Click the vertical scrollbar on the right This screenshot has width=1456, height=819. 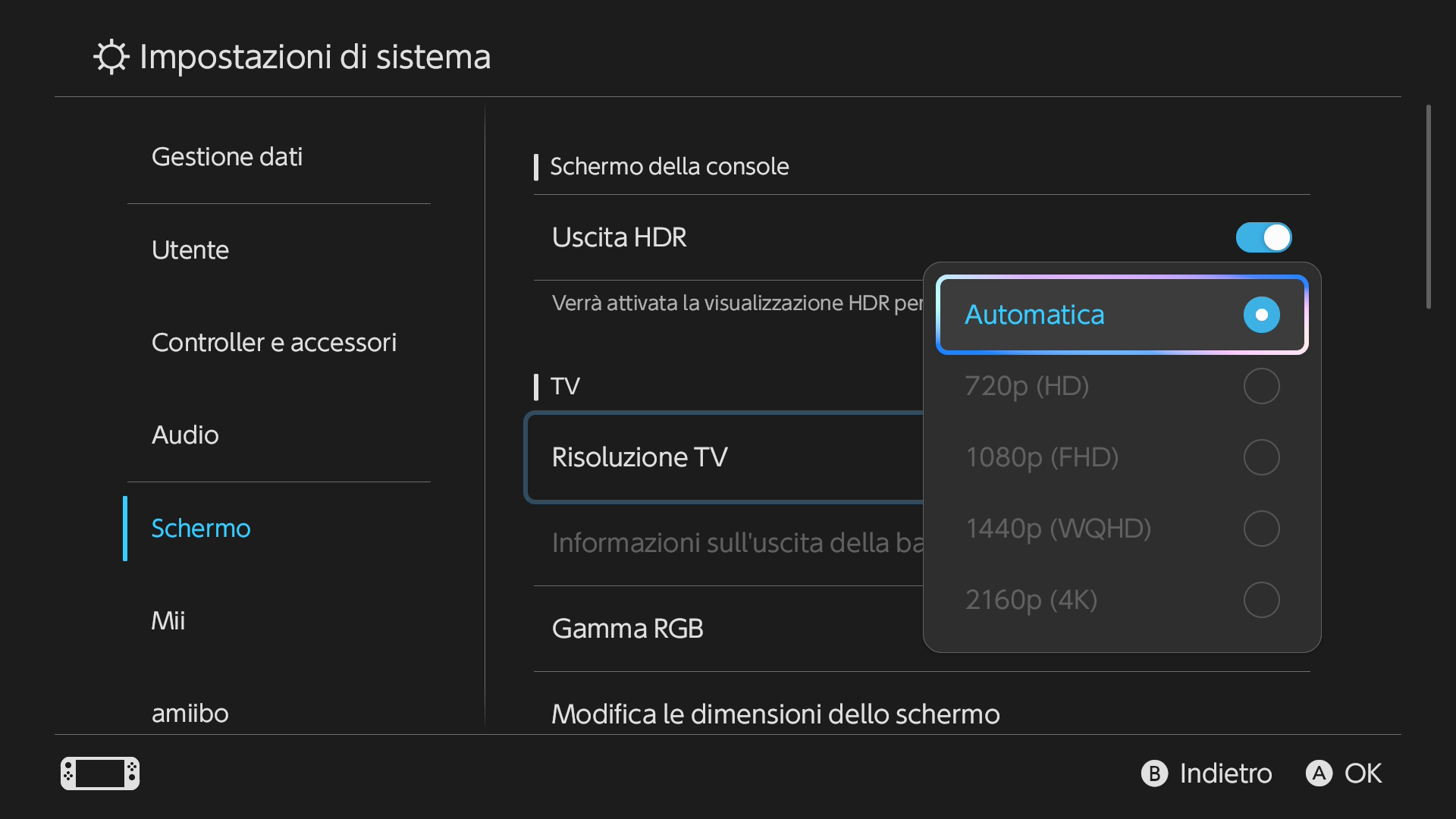tap(1429, 207)
